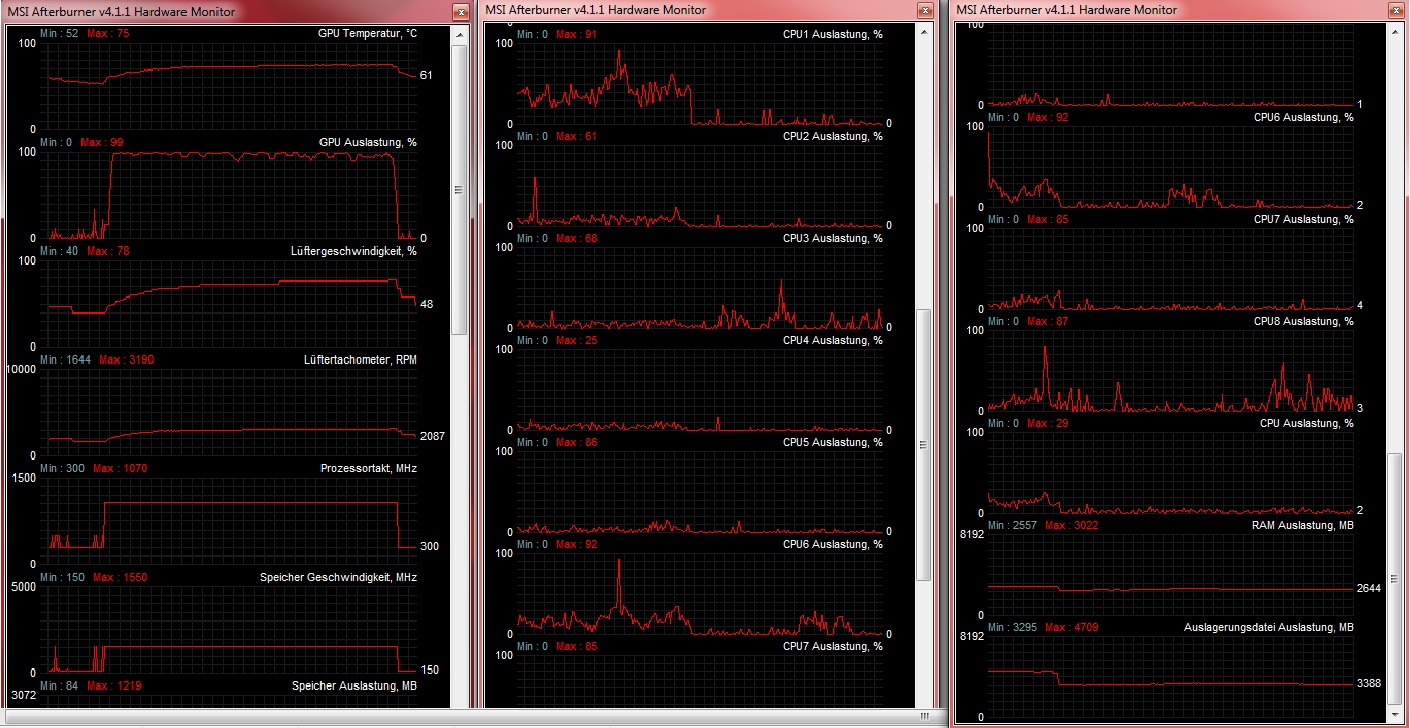The height and width of the screenshot is (728, 1410).
Task: Select the 'Speicher Geschwindigkeit, MHz' graph label
Action: point(338,578)
